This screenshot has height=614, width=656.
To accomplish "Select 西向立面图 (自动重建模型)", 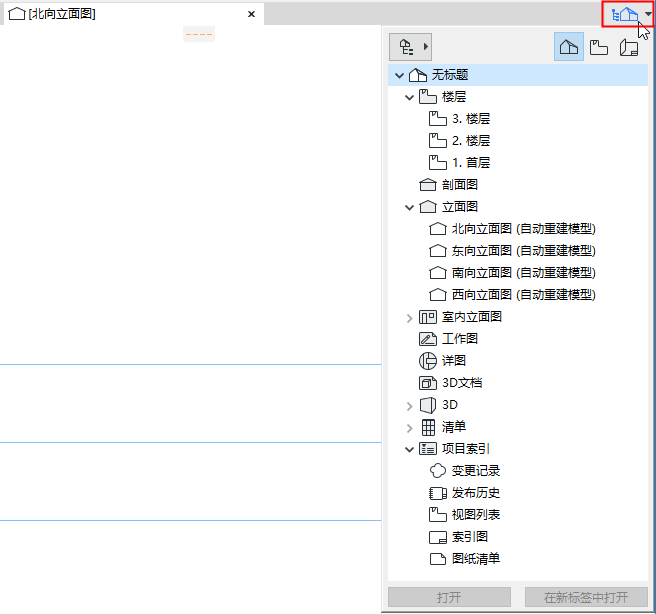I will [x=524, y=294].
